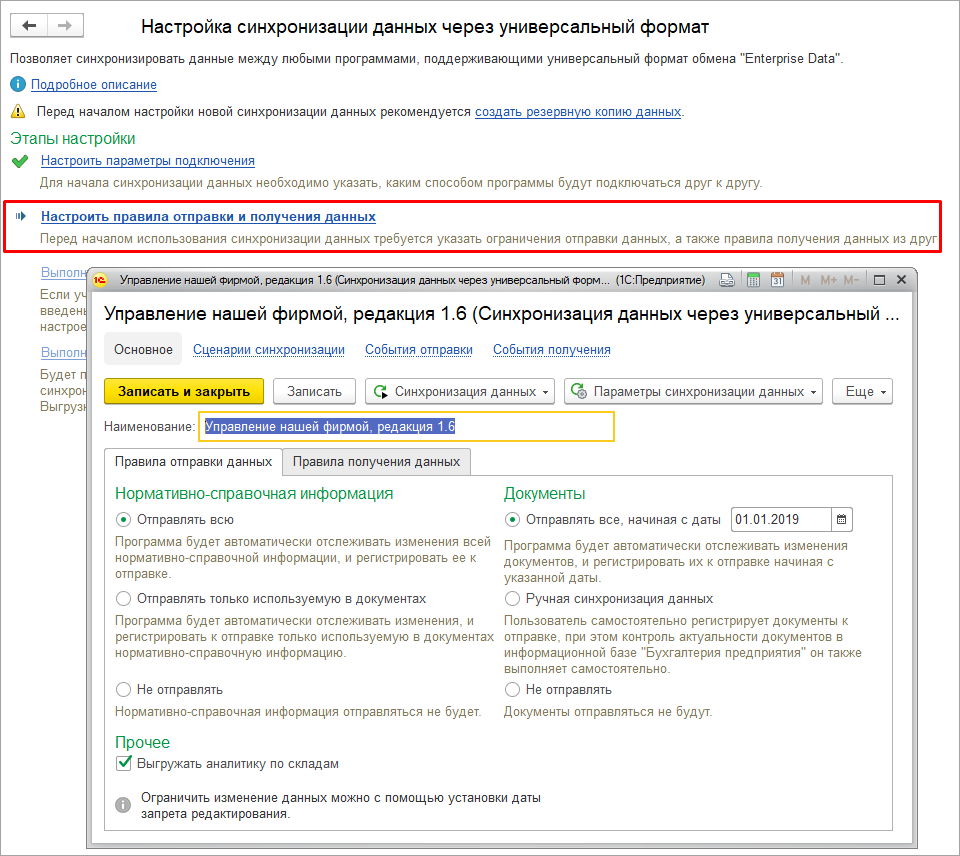Open the 'Сценарии синхронизации' section

coord(268,349)
